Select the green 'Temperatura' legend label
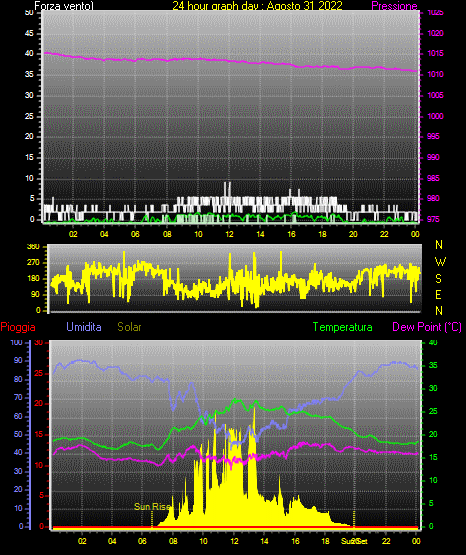The image size is (466, 555). pos(343,327)
